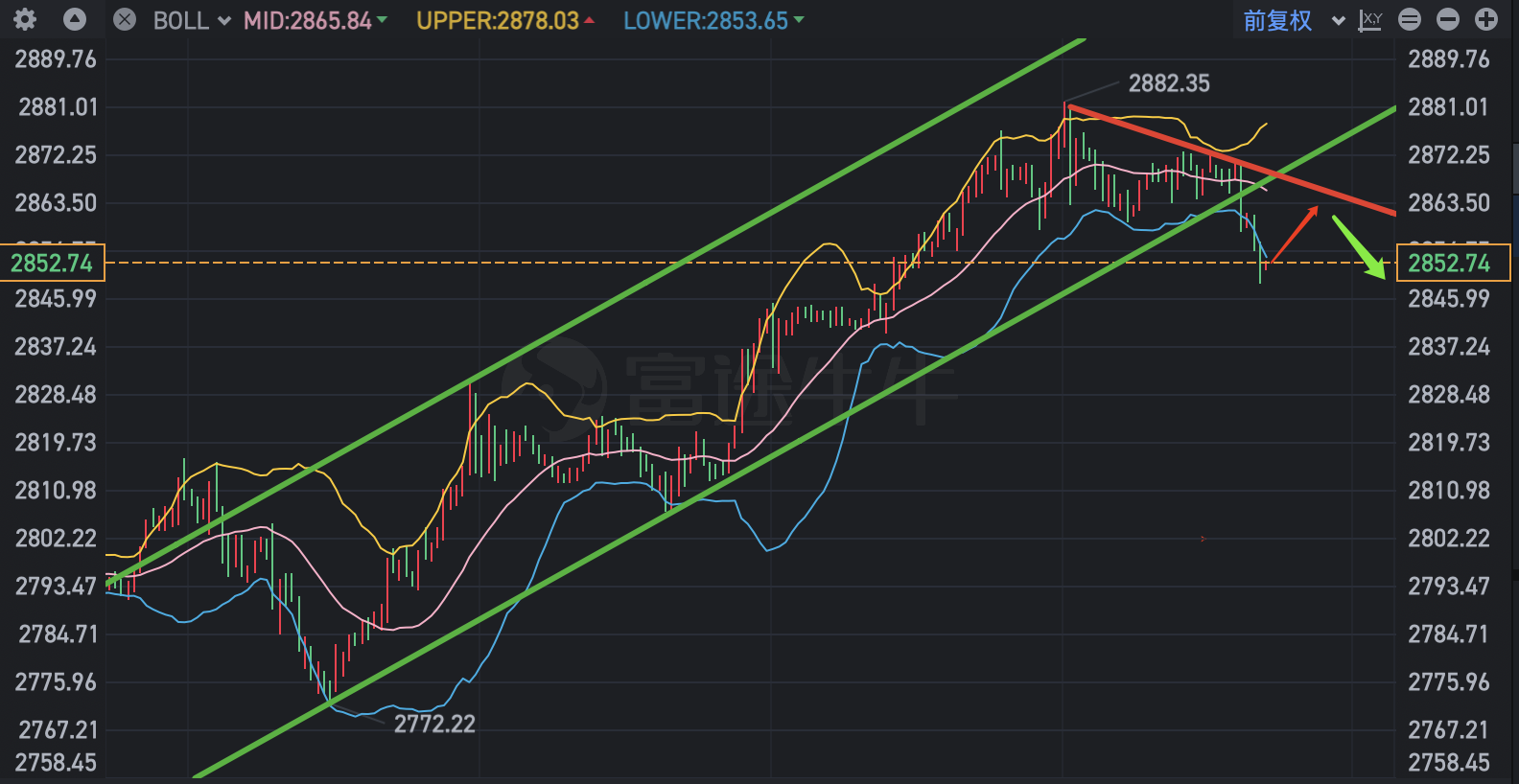This screenshot has width=1519, height=784.
Task: Click the left 2852.74 current price tag
Action: [52, 263]
